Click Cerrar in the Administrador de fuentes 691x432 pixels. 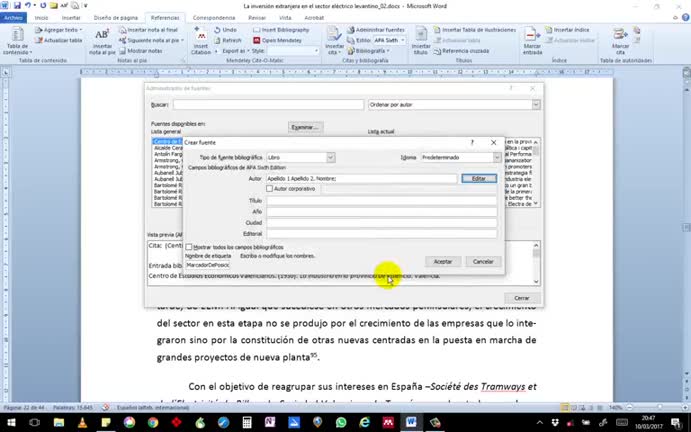pos(522,298)
